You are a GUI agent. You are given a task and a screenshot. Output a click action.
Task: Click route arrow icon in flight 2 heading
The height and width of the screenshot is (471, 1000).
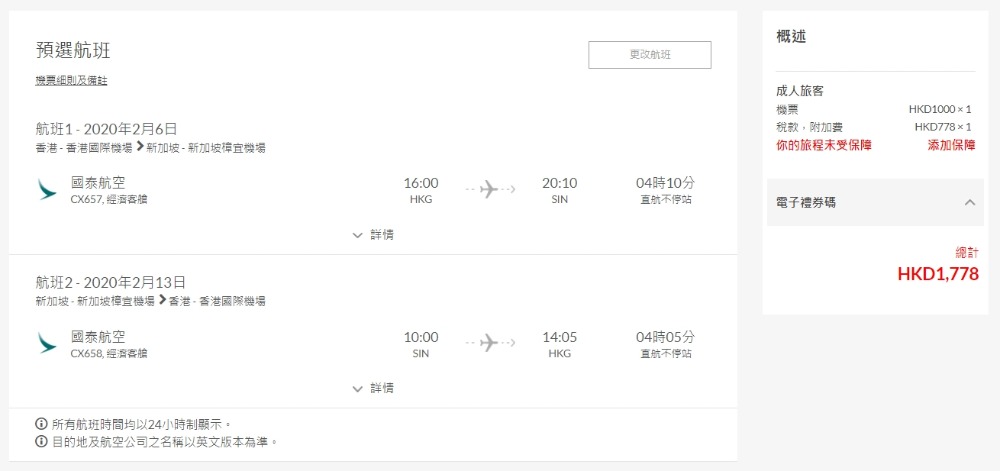[x=162, y=300]
